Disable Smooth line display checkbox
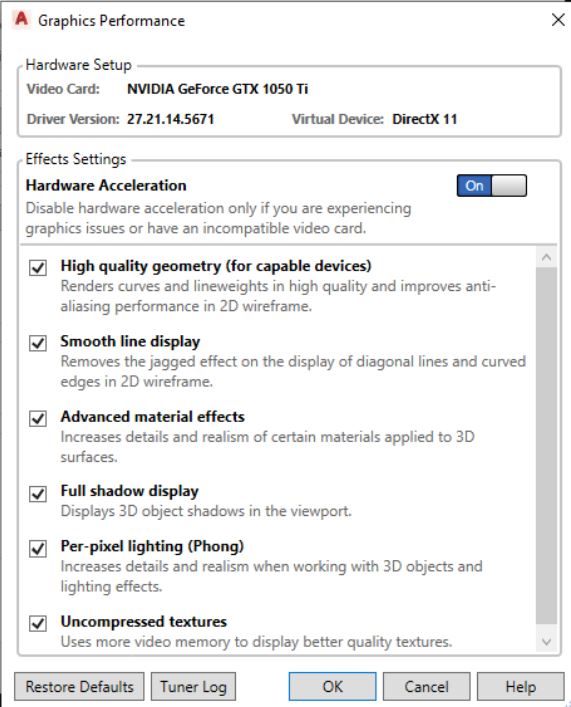Screen dimensions: 571x707 click(38, 343)
